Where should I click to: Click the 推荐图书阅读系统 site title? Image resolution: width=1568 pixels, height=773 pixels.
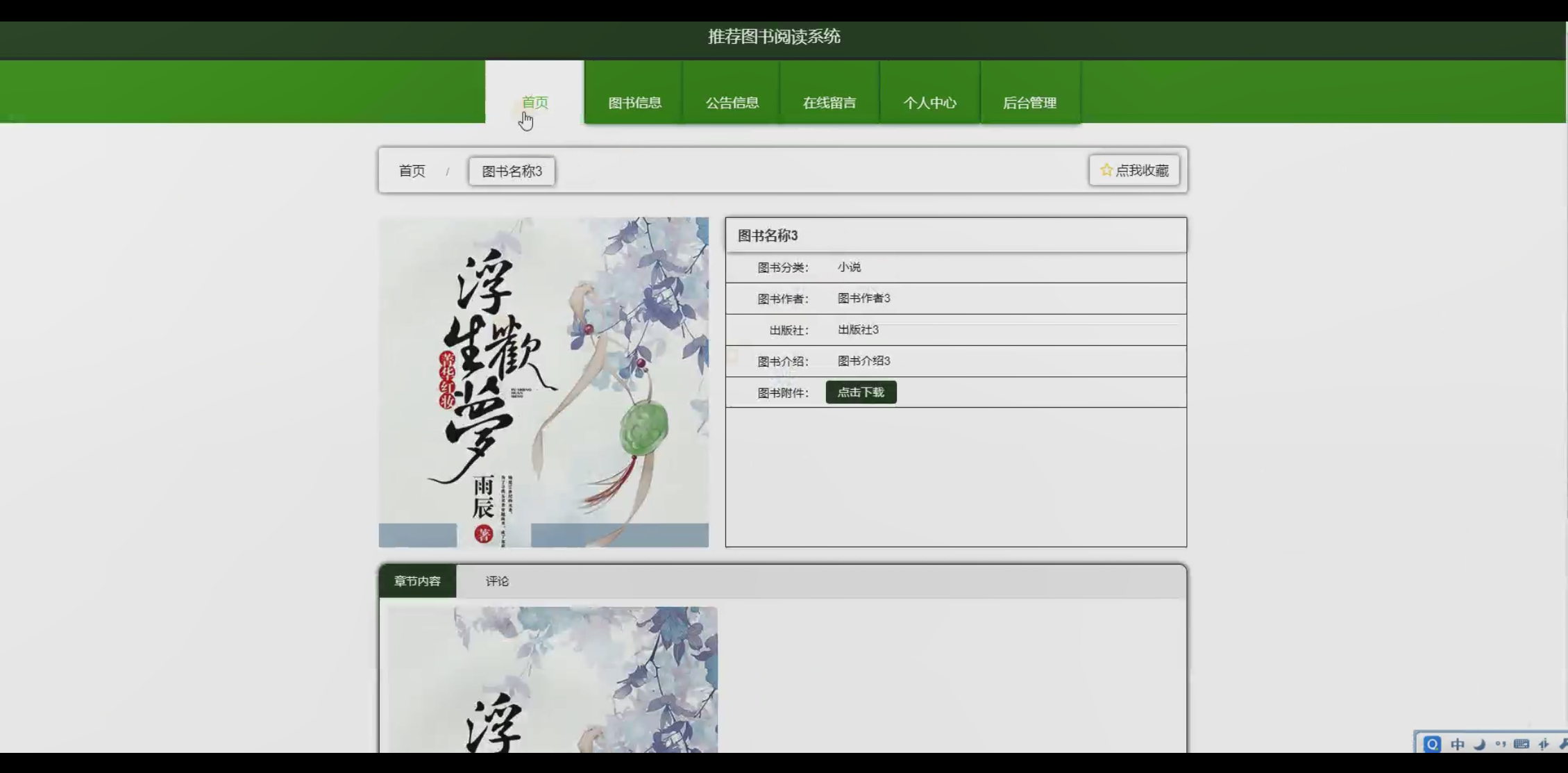[x=774, y=37]
